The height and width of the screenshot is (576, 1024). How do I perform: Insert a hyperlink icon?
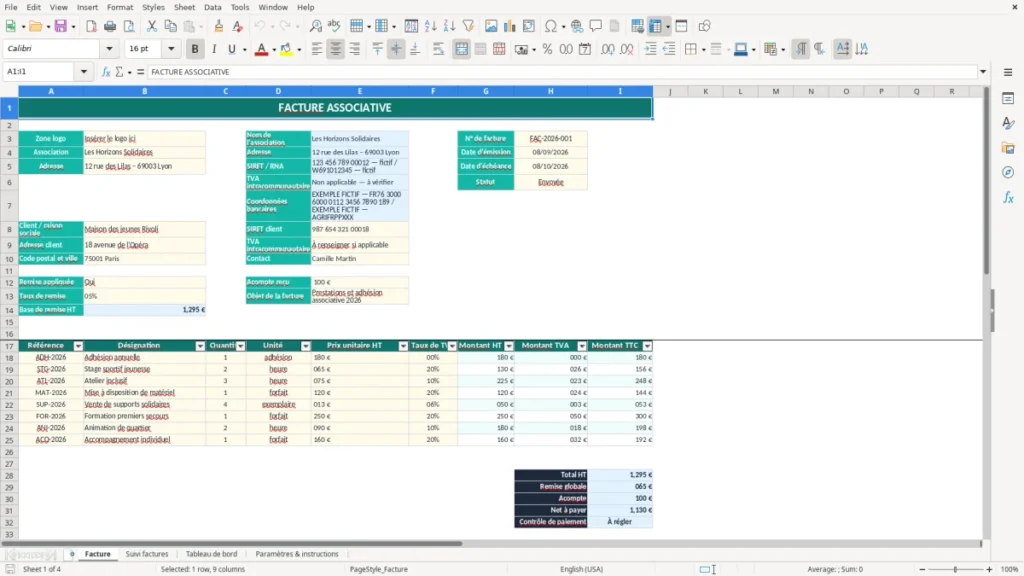pyautogui.click(x=577, y=26)
